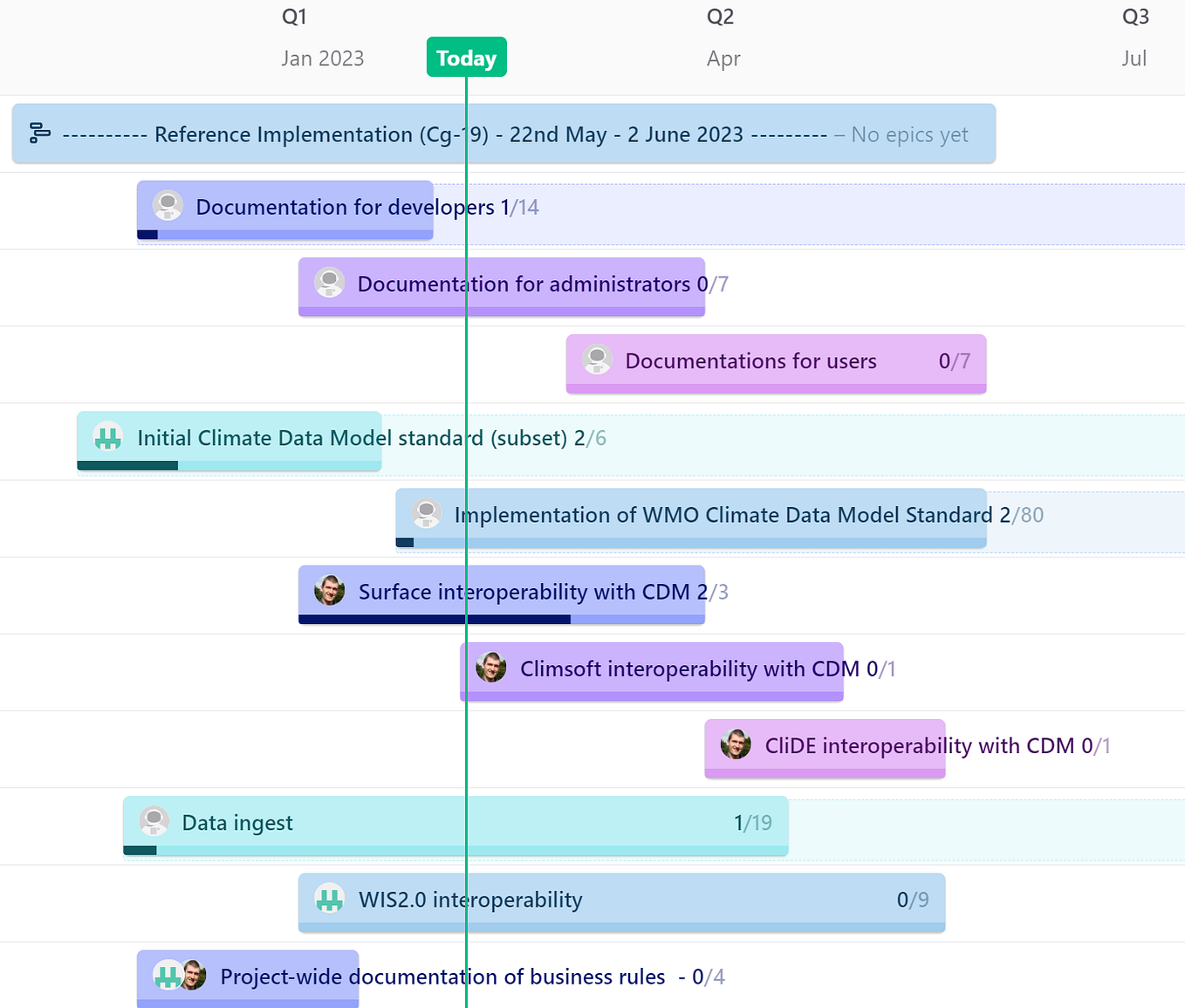Screen dimensions: 1185x1008
Task: Click the avatar on Documentations for users epic
Action: coord(597,360)
